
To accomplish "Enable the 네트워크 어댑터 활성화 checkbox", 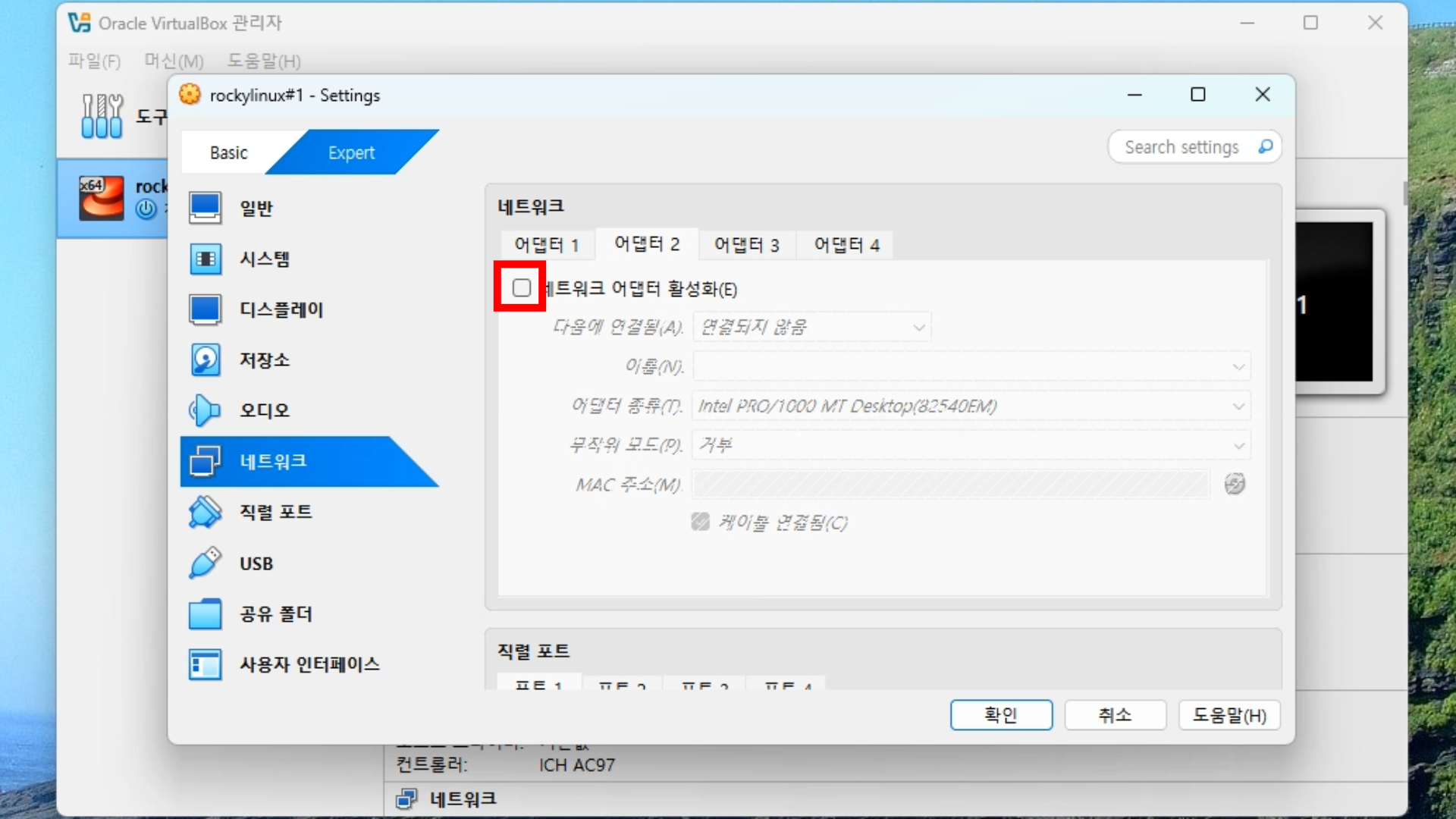I will click(x=521, y=288).
